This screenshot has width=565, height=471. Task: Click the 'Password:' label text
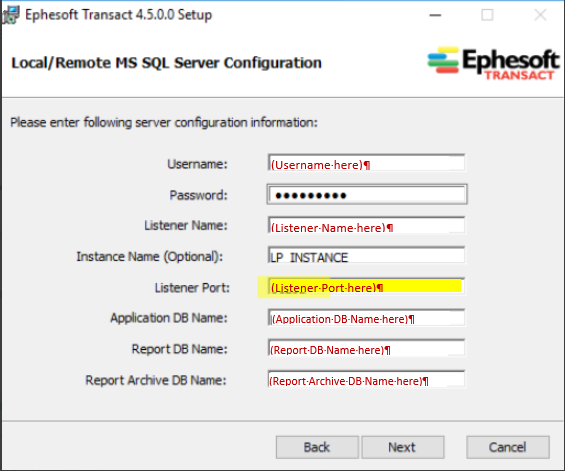pos(199,195)
